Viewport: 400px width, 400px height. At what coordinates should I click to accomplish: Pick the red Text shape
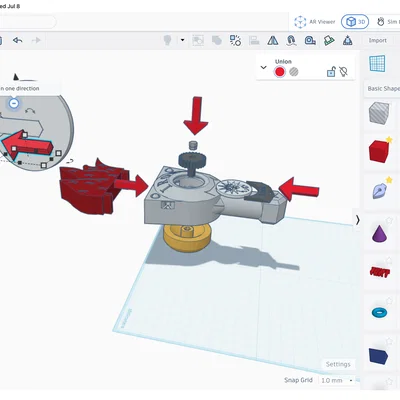[379, 272]
